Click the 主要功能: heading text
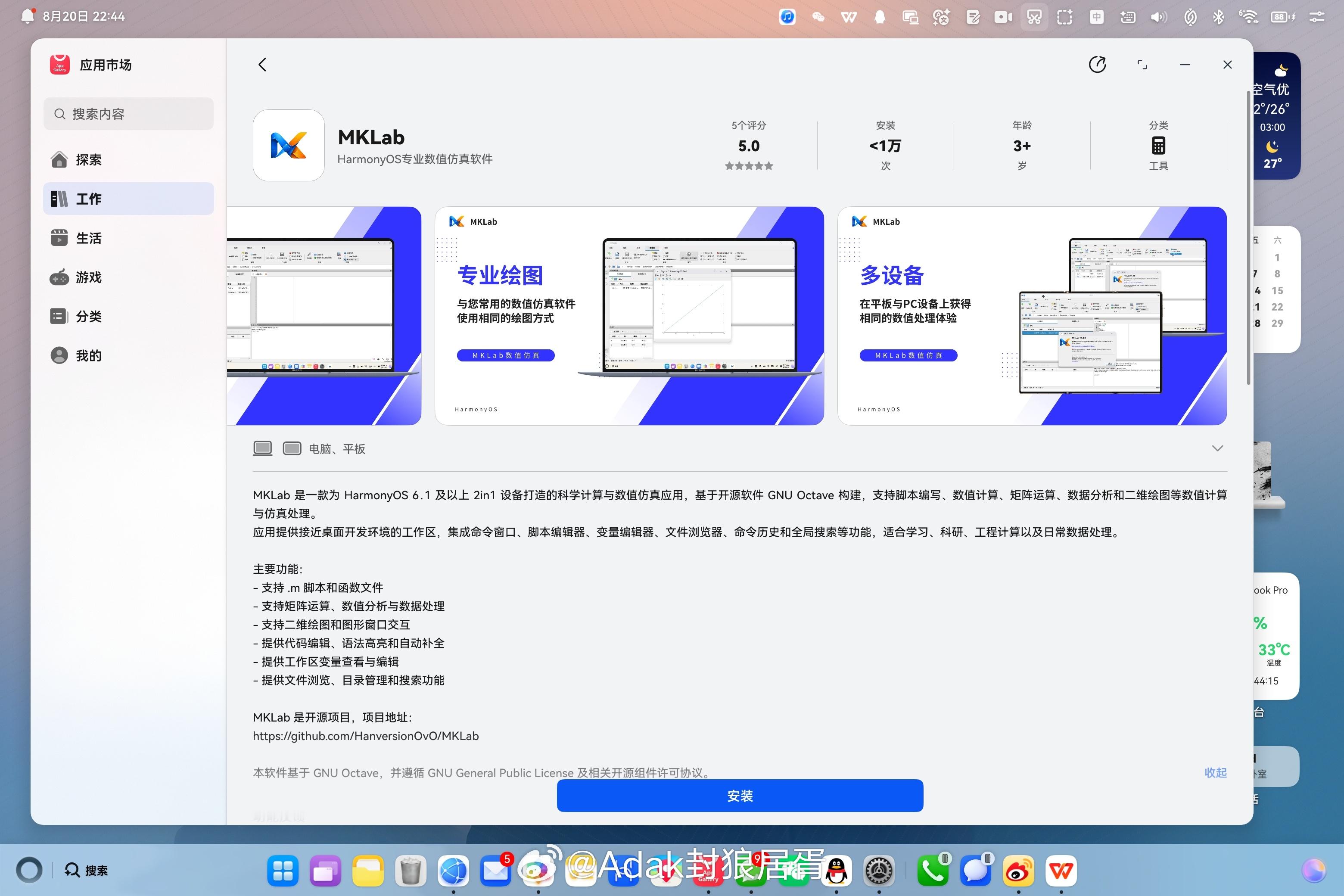Image resolution: width=1344 pixels, height=896 pixels. click(x=278, y=569)
